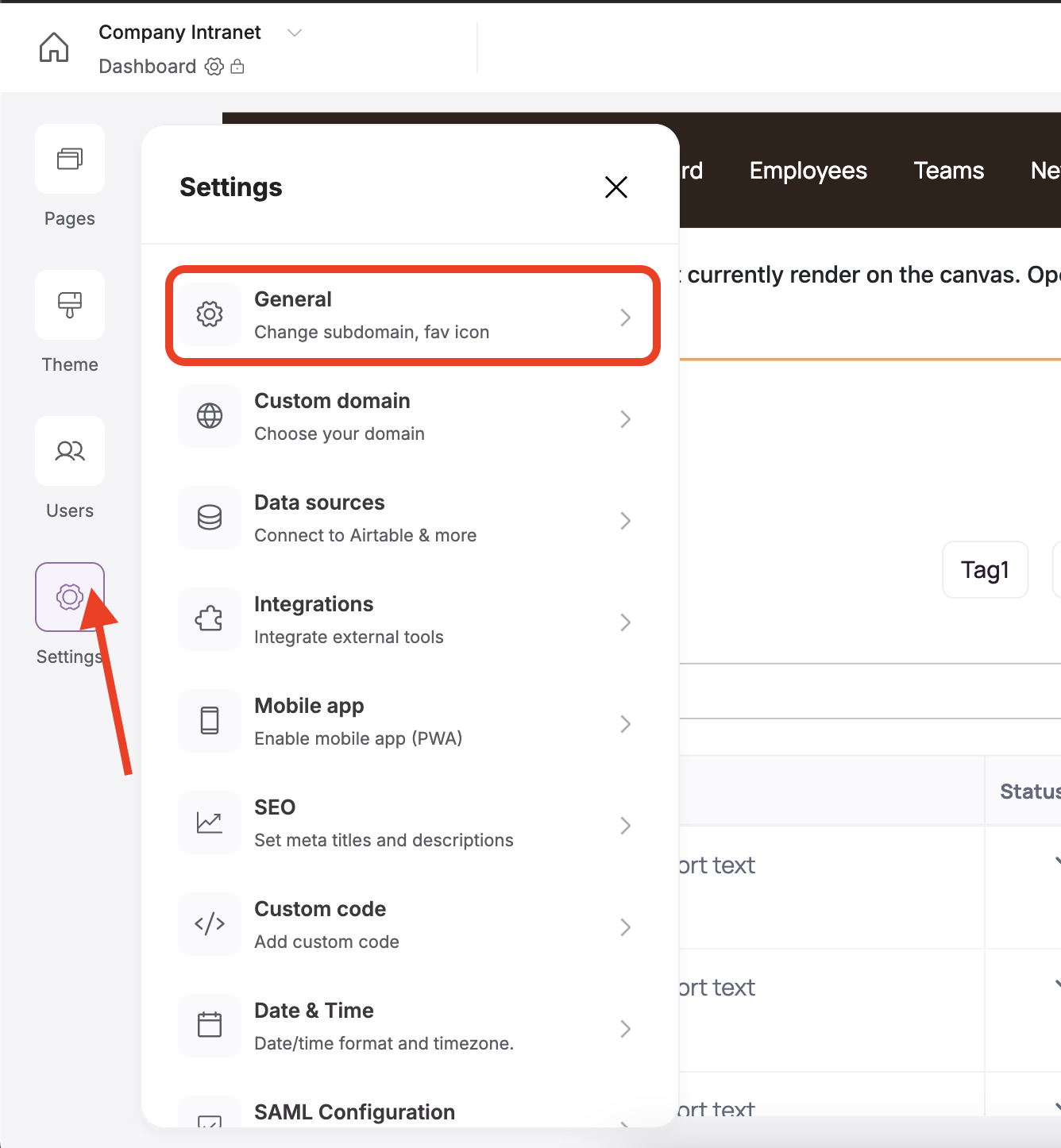
Task: Expand the Data sources chevron
Action: (x=626, y=521)
